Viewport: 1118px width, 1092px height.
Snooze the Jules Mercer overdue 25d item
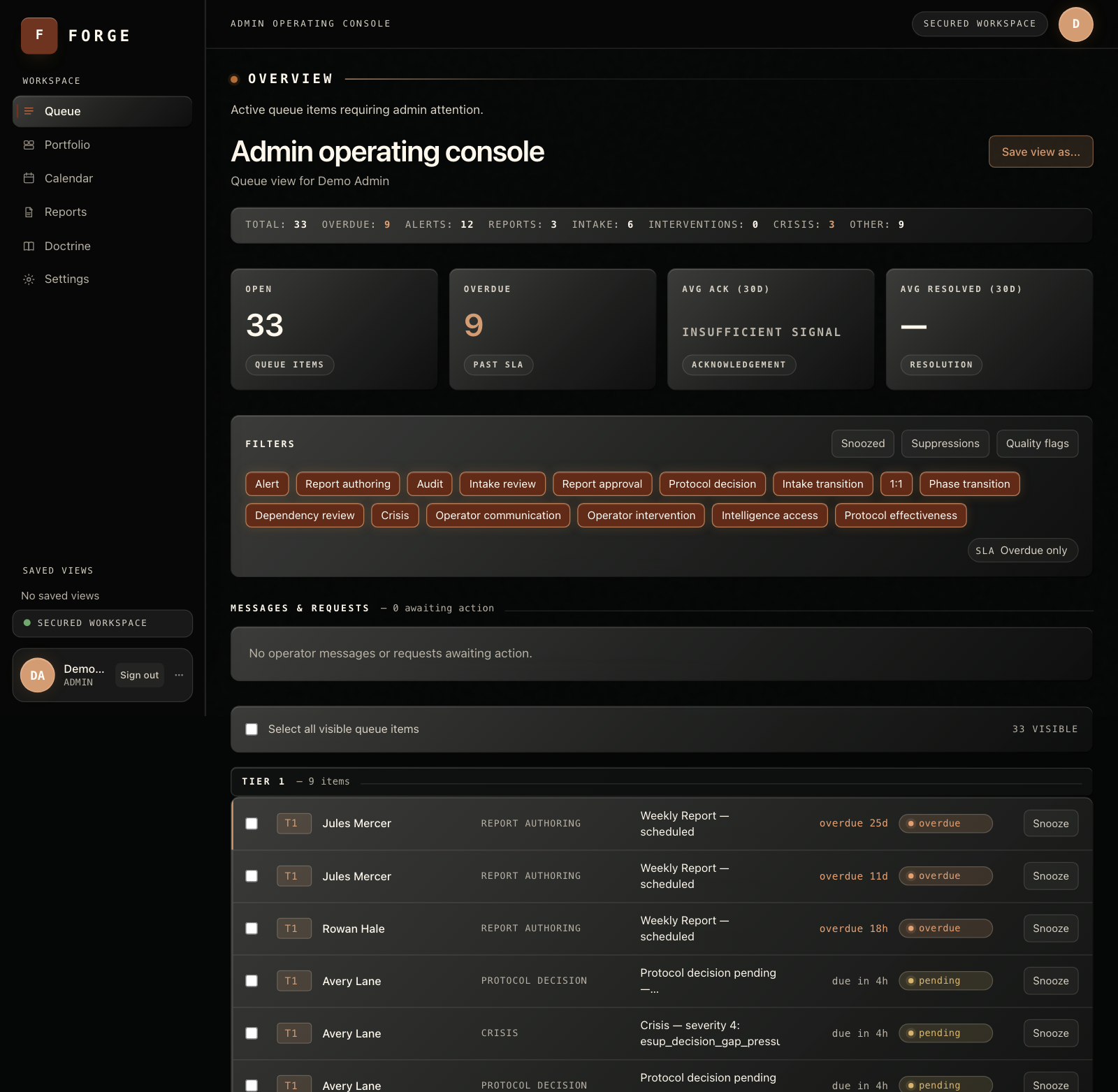click(x=1050, y=824)
